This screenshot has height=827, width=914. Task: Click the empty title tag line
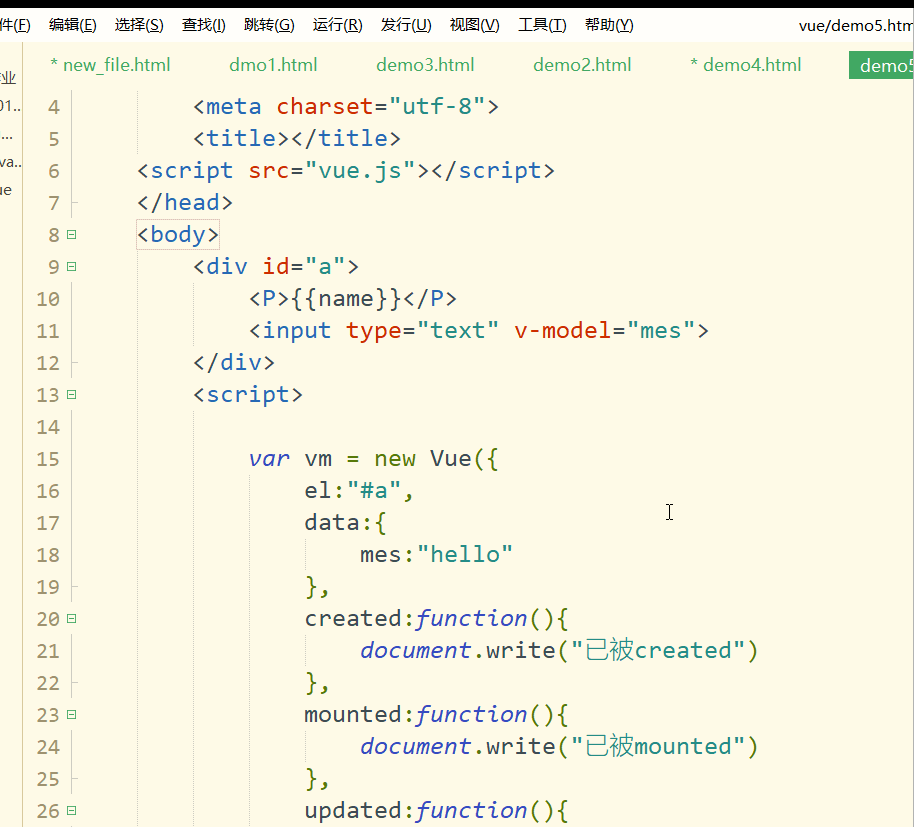(x=297, y=139)
